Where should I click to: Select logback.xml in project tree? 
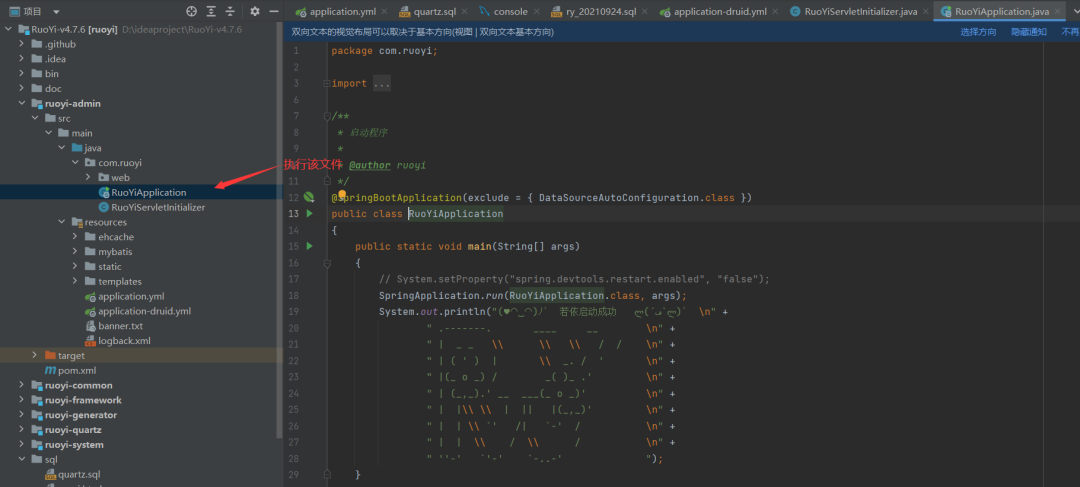(x=117, y=340)
